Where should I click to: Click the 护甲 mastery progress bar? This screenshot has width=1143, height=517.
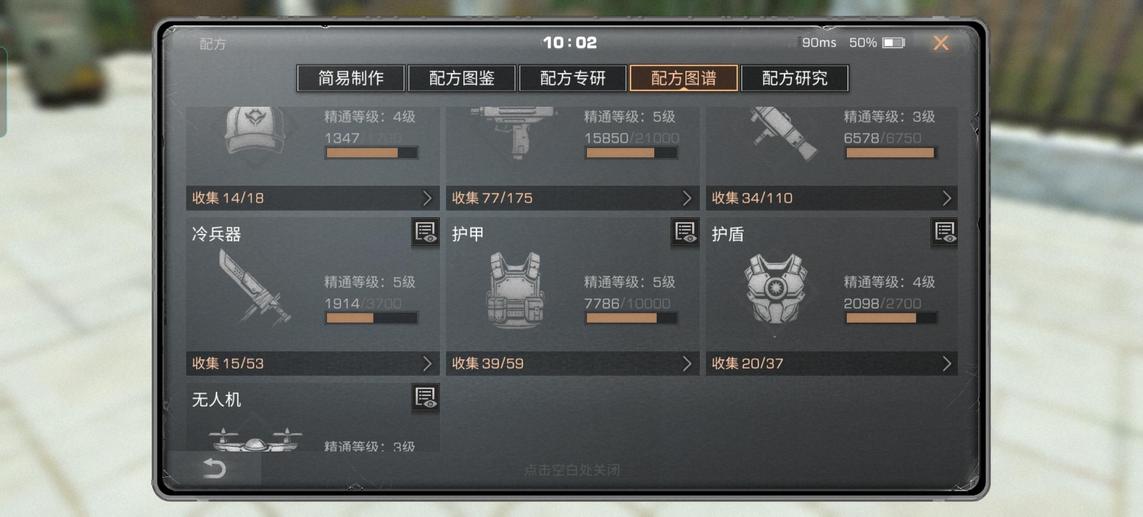tap(631, 318)
